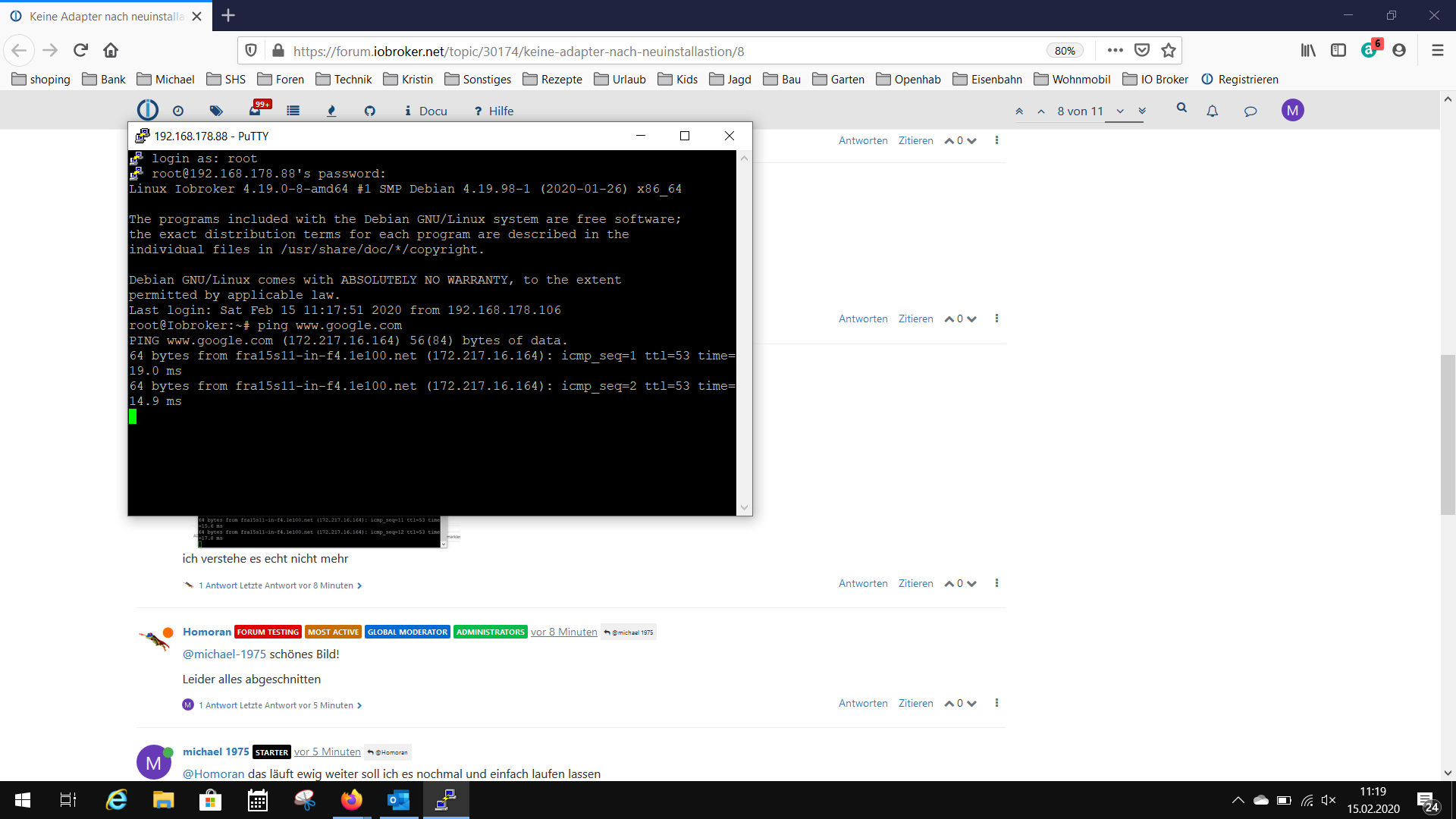Jump to first post double-up arrows
Image resolution: width=1456 pixels, height=819 pixels.
1019,111
